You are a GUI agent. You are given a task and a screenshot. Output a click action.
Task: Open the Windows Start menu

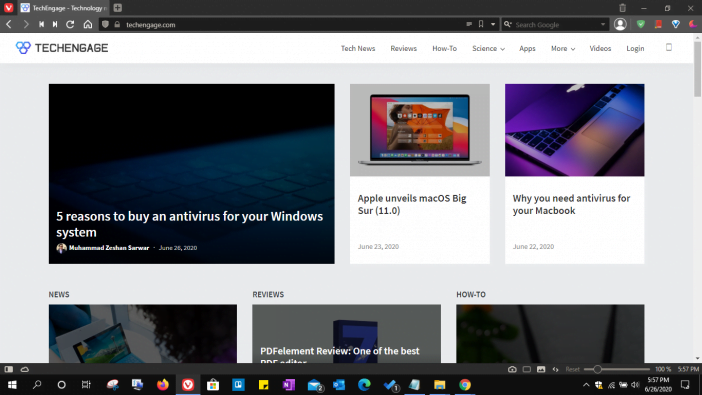pyautogui.click(x=12, y=385)
